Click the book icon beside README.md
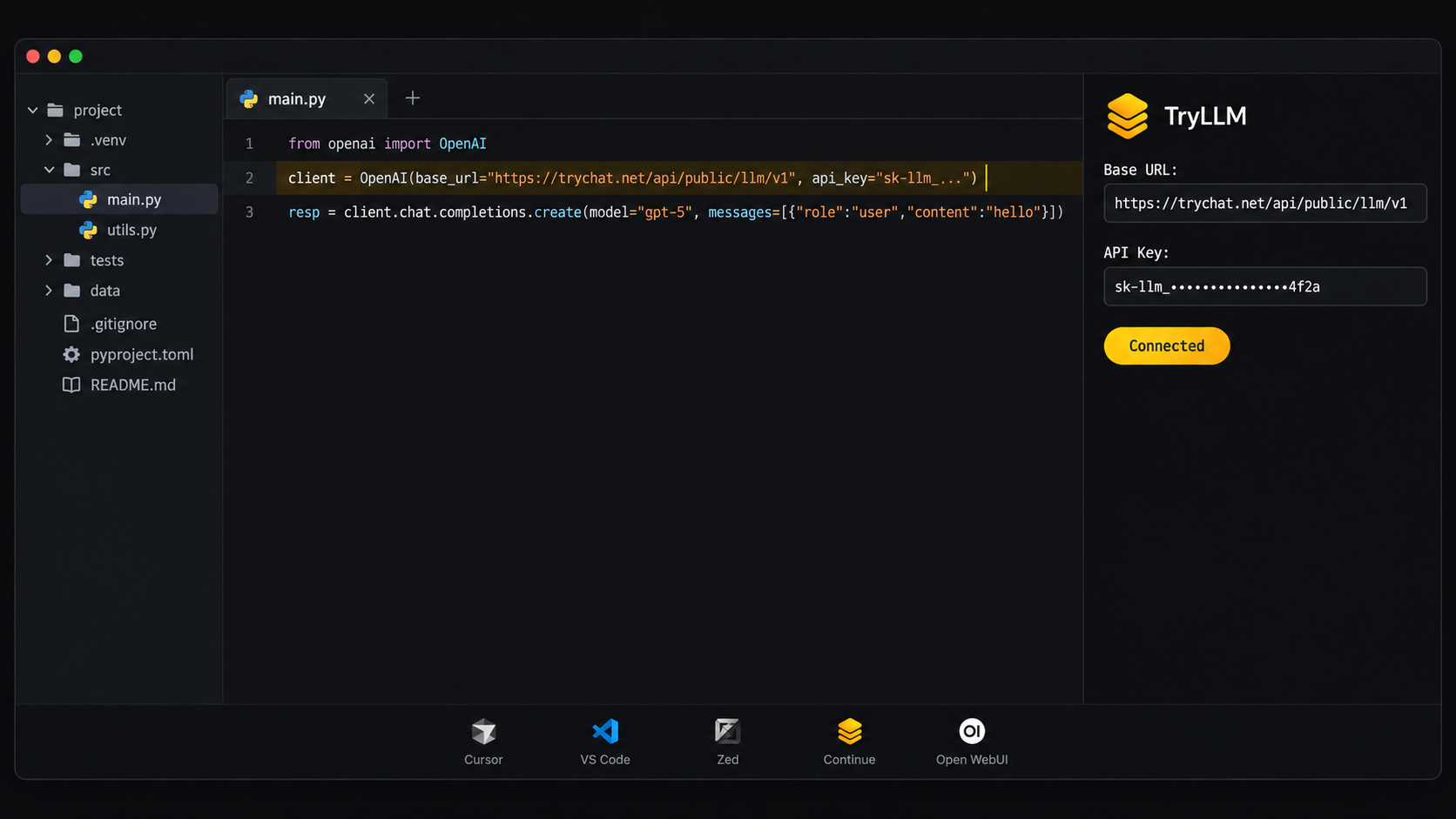1456x819 pixels. coord(71,385)
